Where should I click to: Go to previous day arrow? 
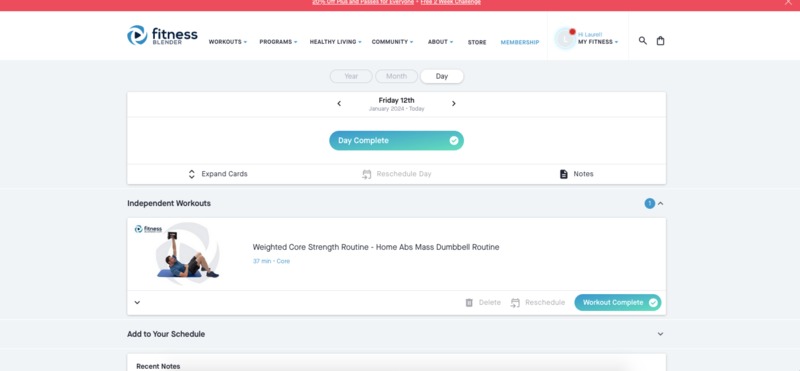tap(339, 104)
